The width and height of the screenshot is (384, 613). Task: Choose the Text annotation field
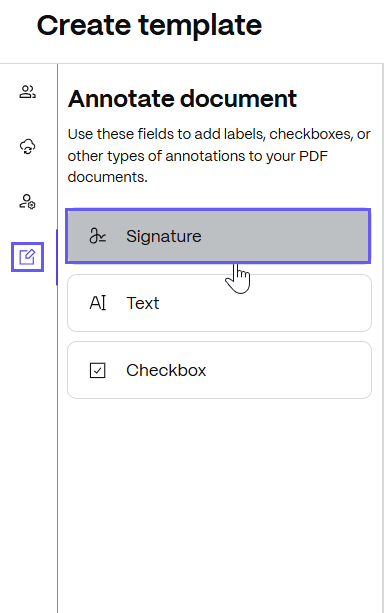click(219, 303)
